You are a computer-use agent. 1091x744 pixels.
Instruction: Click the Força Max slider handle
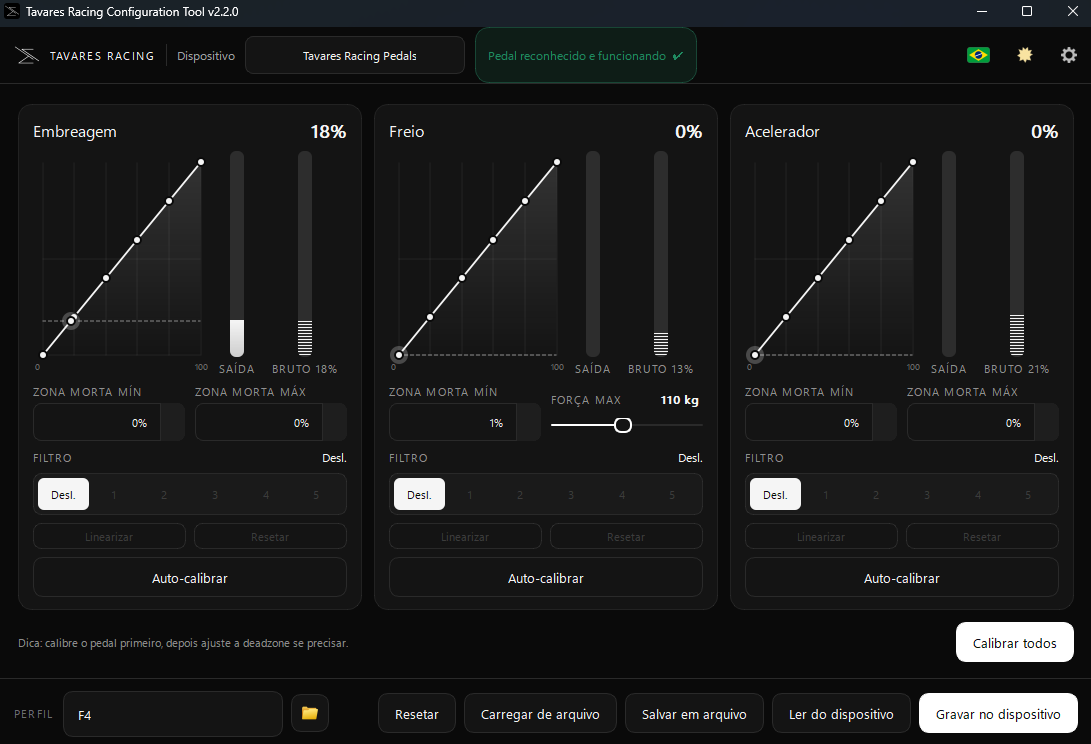[623, 425]
